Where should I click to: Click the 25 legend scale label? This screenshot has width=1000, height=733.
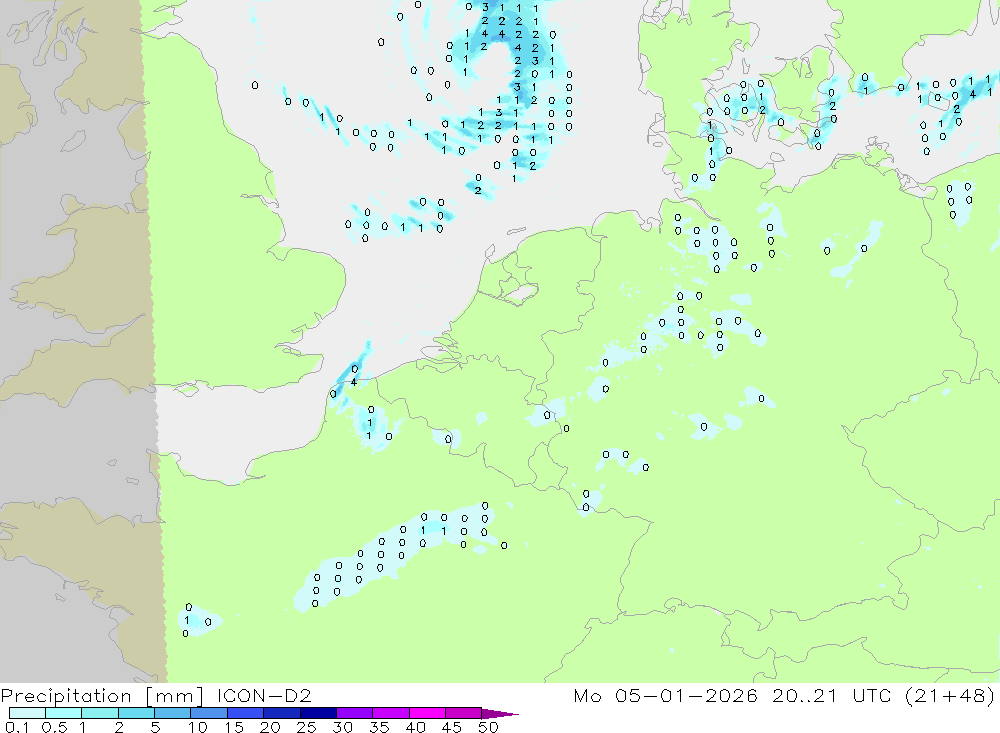pos(307,727)
